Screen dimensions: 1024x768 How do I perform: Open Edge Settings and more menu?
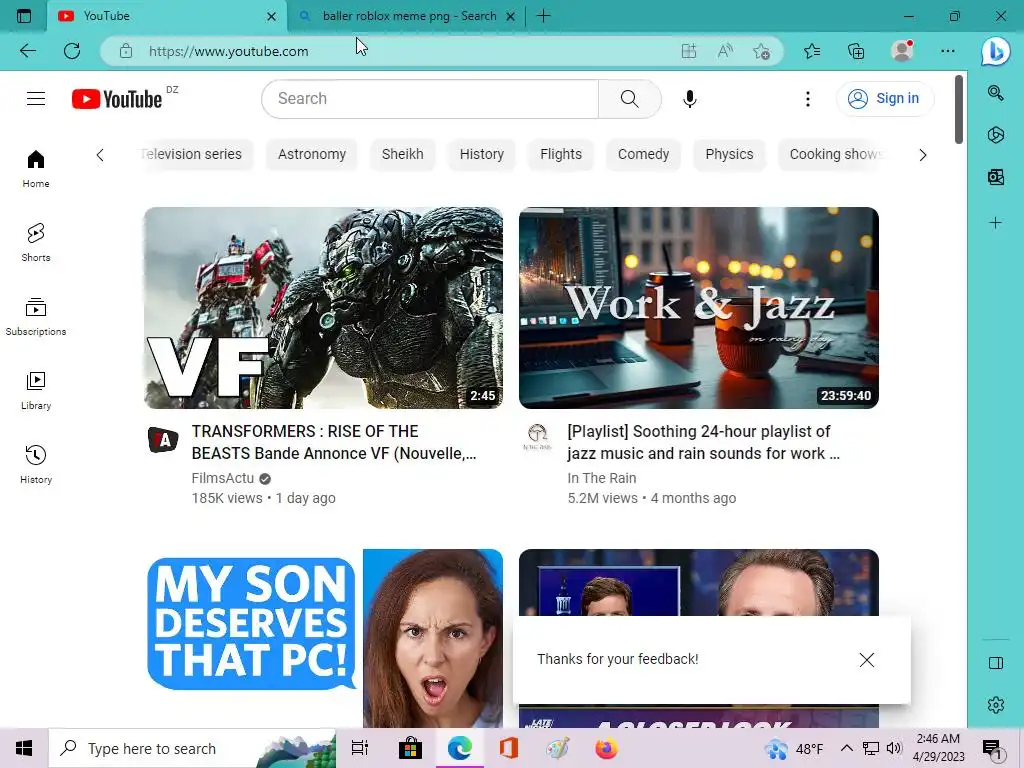(948, 51)
